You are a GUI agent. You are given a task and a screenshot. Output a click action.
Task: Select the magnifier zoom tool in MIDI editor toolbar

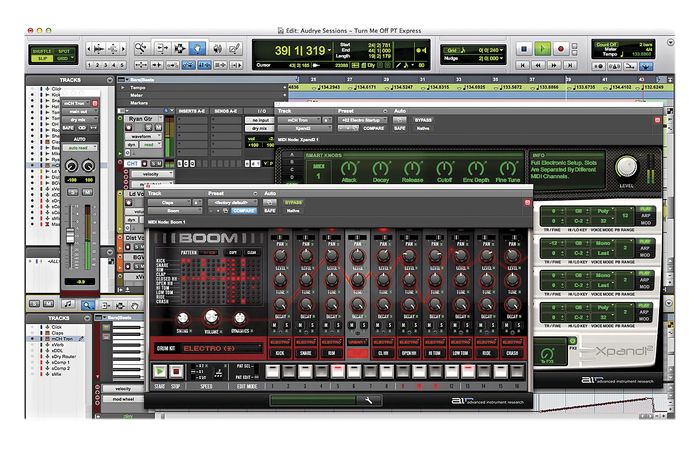88,305
